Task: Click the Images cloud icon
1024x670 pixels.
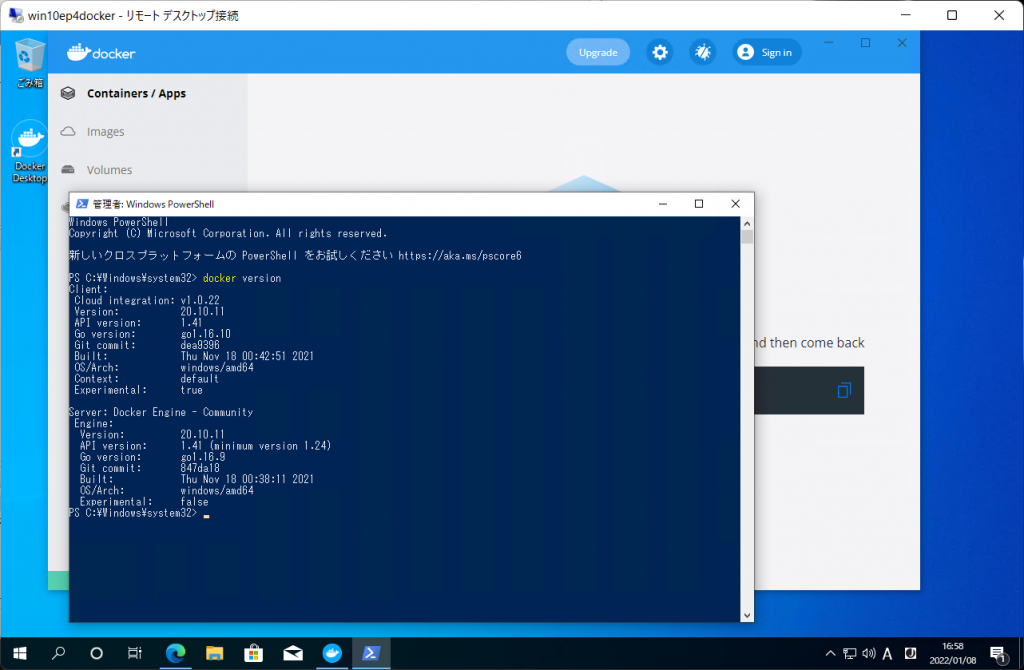Action: point(68,131)
